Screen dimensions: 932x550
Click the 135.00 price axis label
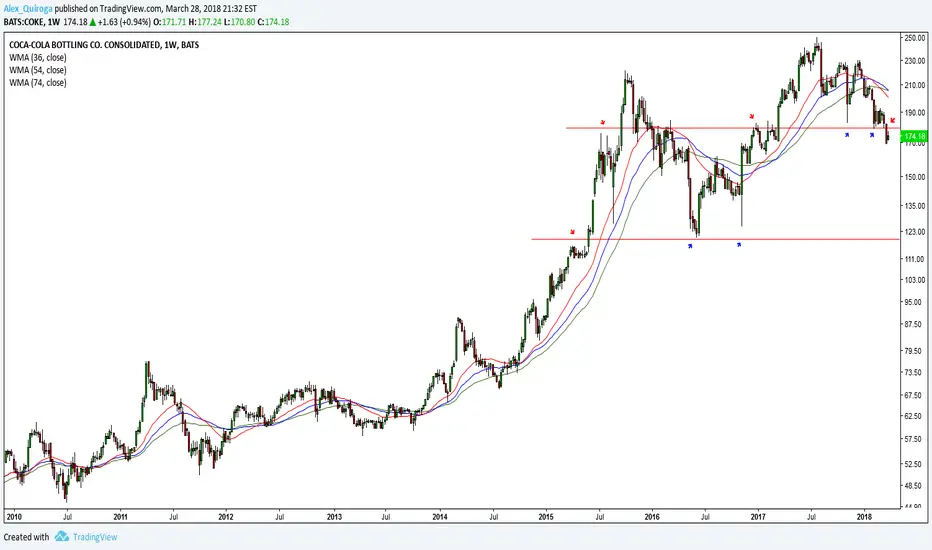pyautogui.click(x=914, y=206)
